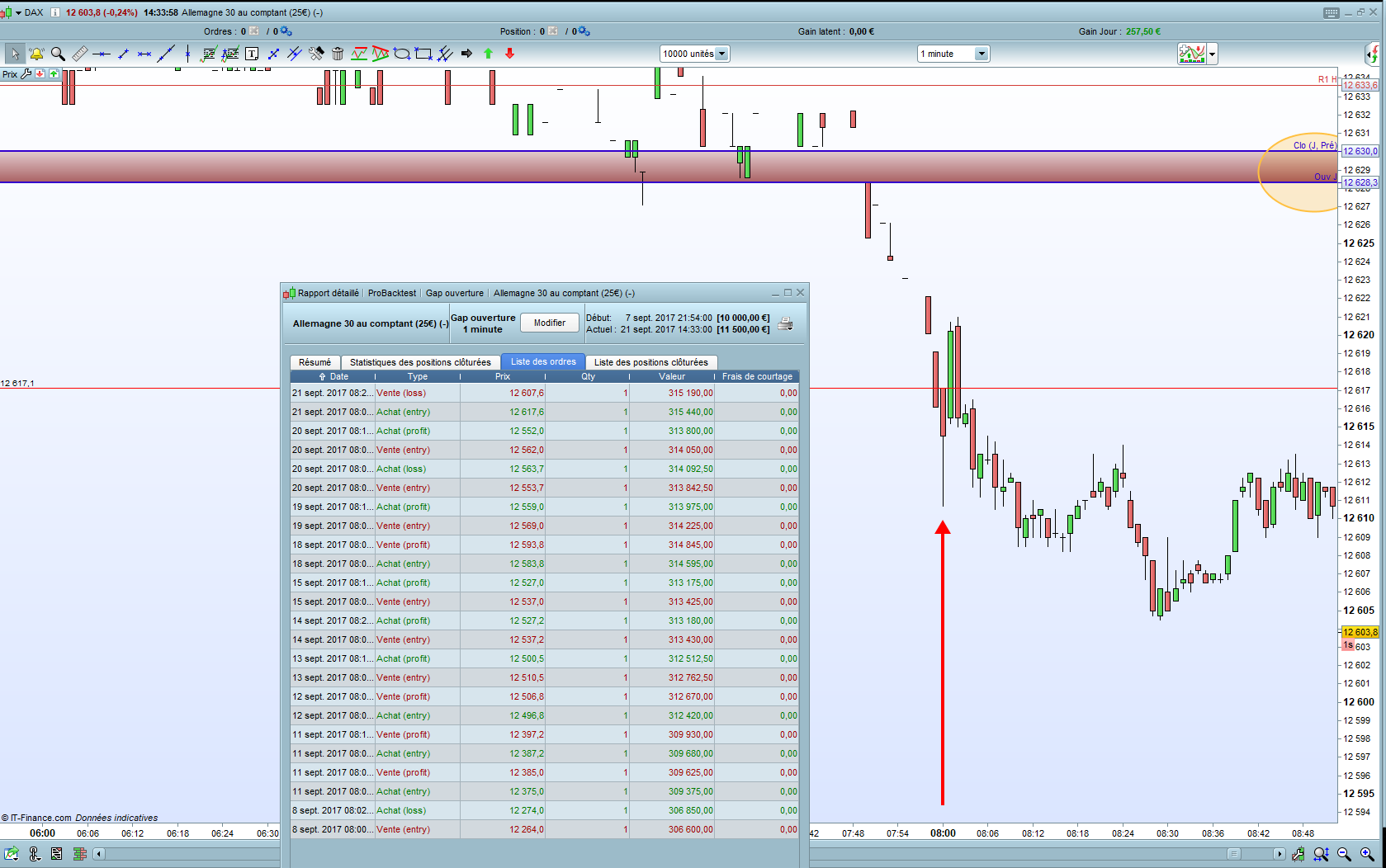1386x868 pixels.
Task: Click the Modifier button
Action: point(550,323)
